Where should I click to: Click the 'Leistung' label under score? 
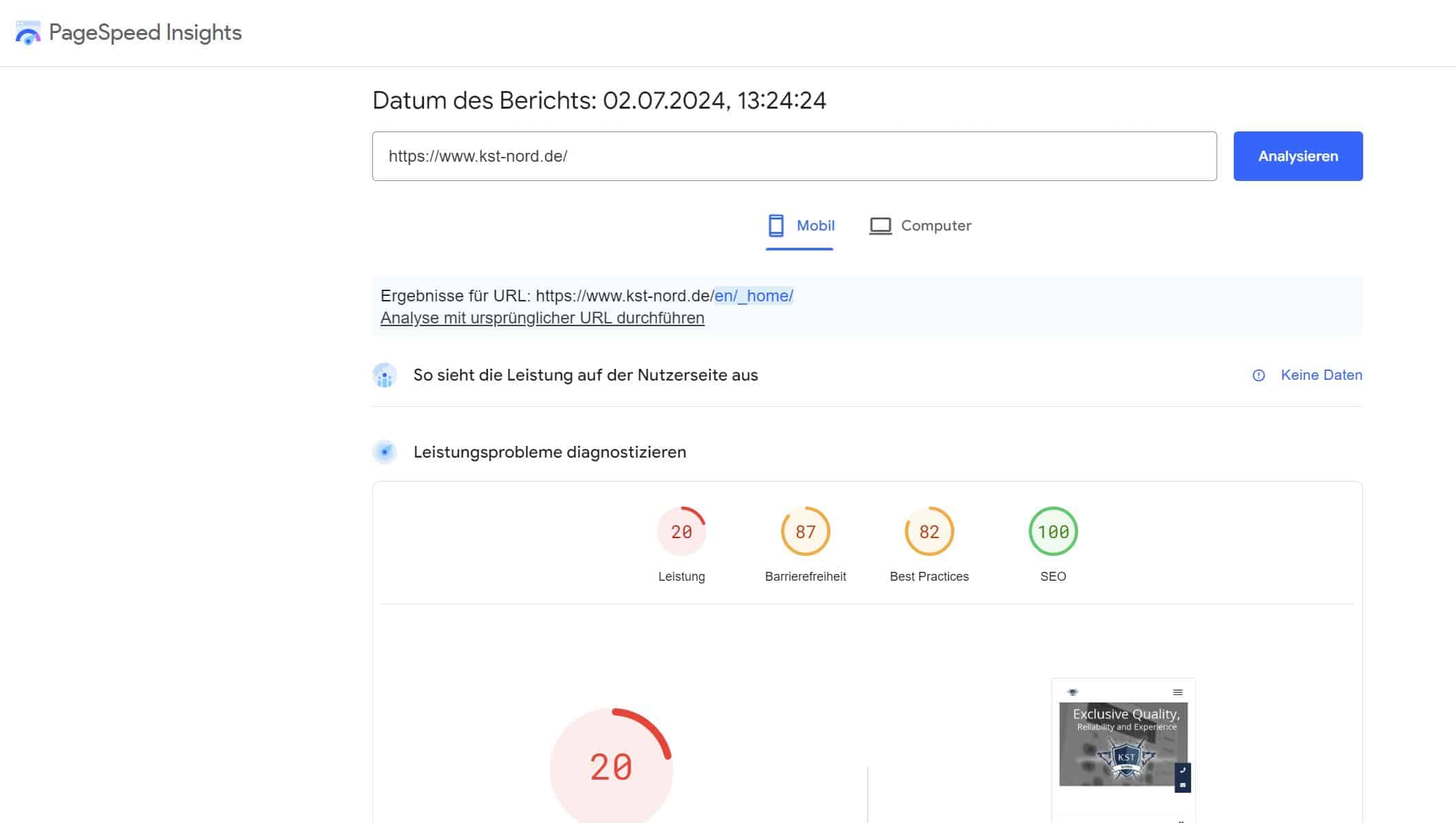pyautogui.click(x=681, y=577)
